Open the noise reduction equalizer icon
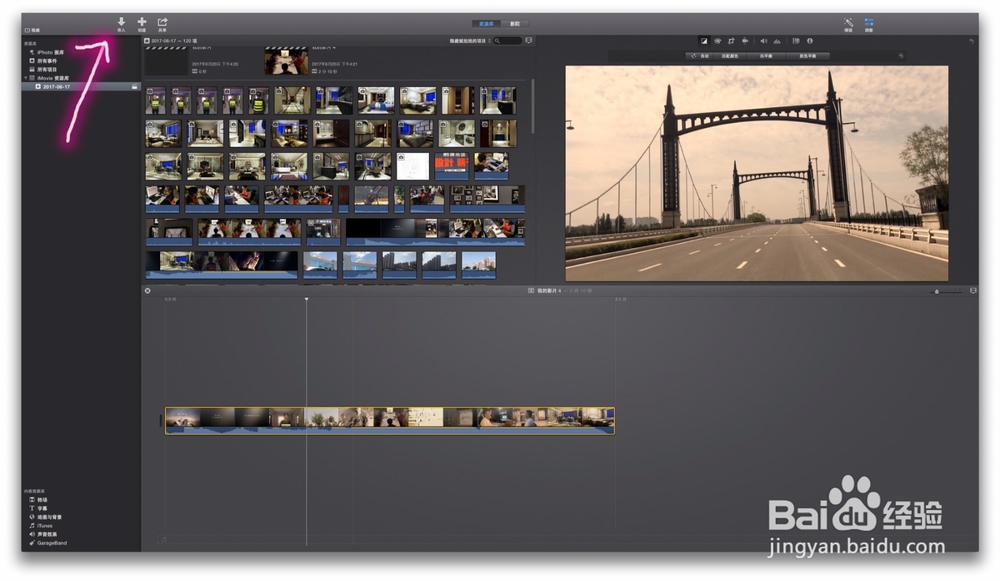The height and width of the screenshot is (581, 1000). point(777,41)
